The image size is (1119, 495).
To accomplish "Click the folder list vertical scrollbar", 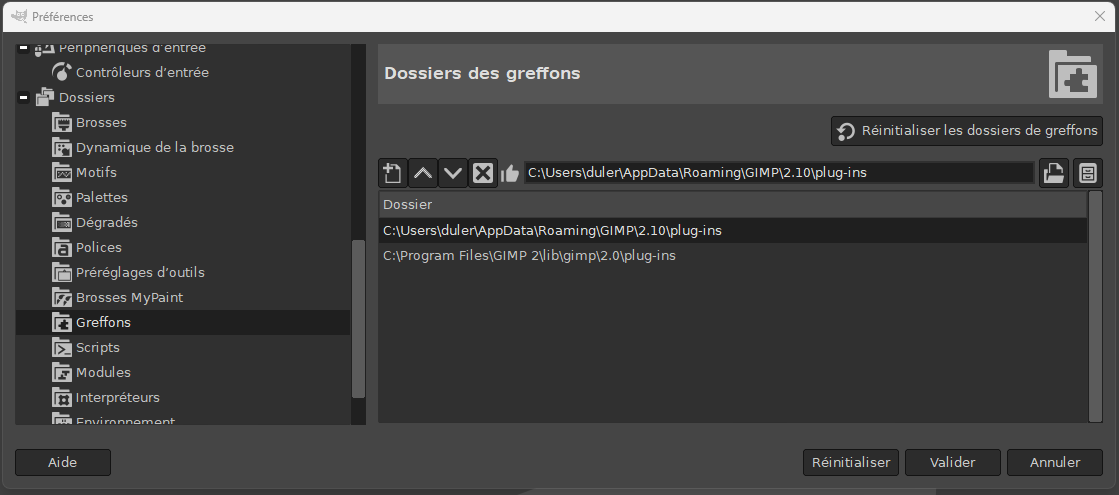I will pyautogui.click(x=1095, y=307).
